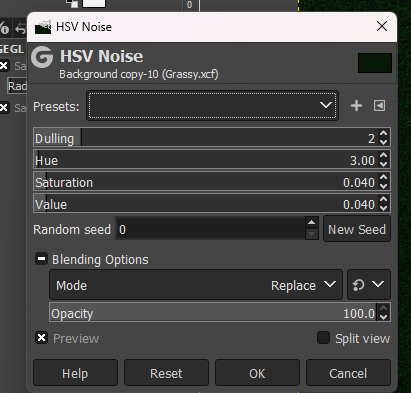Increase Hue using its up arrow
This screenshot has height=393, width=411.
pos(384,155)
